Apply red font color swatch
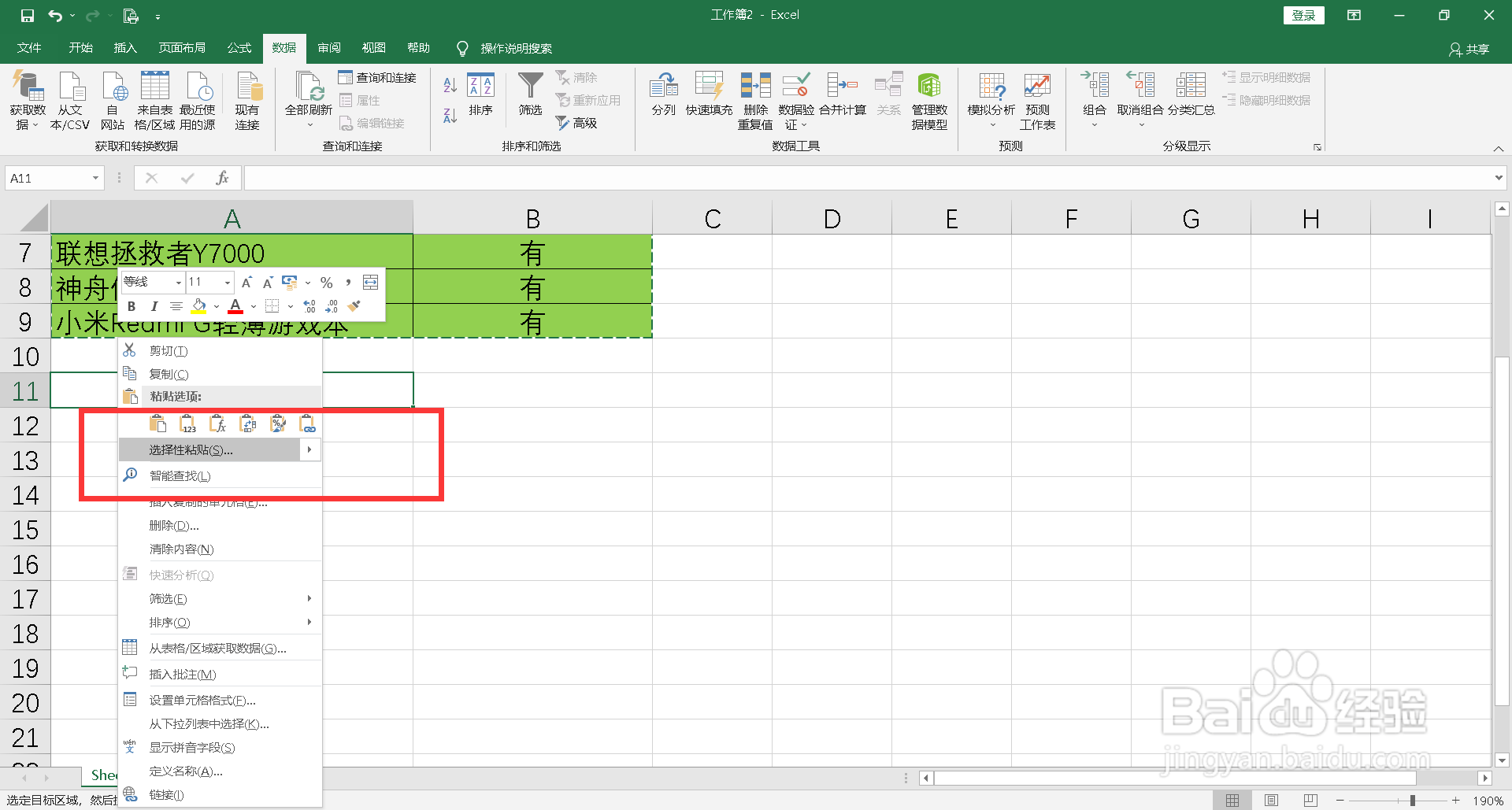Viewport: 1512px width, 810px height. point(235,306)
